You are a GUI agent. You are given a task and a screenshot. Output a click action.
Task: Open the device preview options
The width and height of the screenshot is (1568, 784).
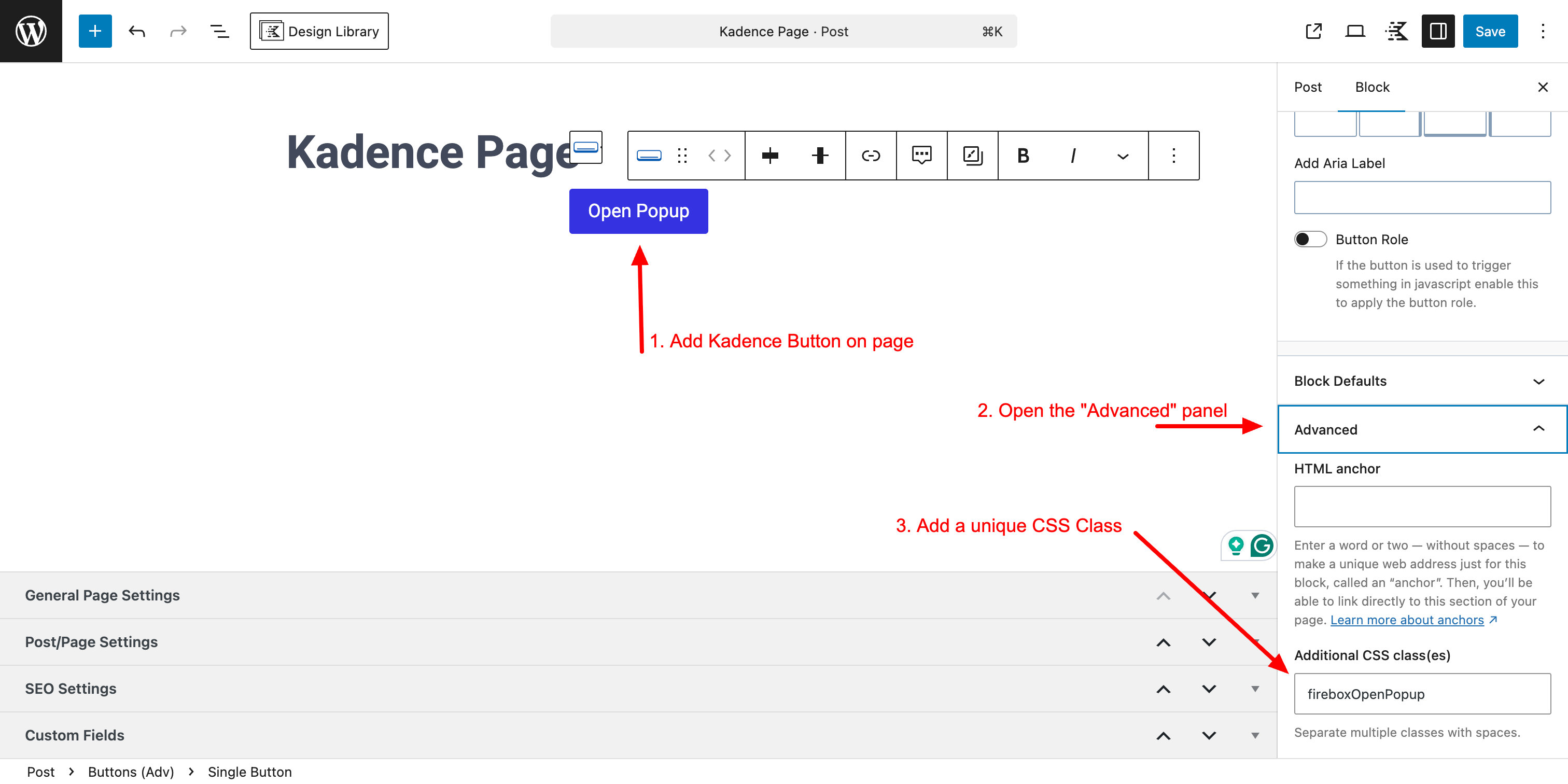click(1355, 31)
